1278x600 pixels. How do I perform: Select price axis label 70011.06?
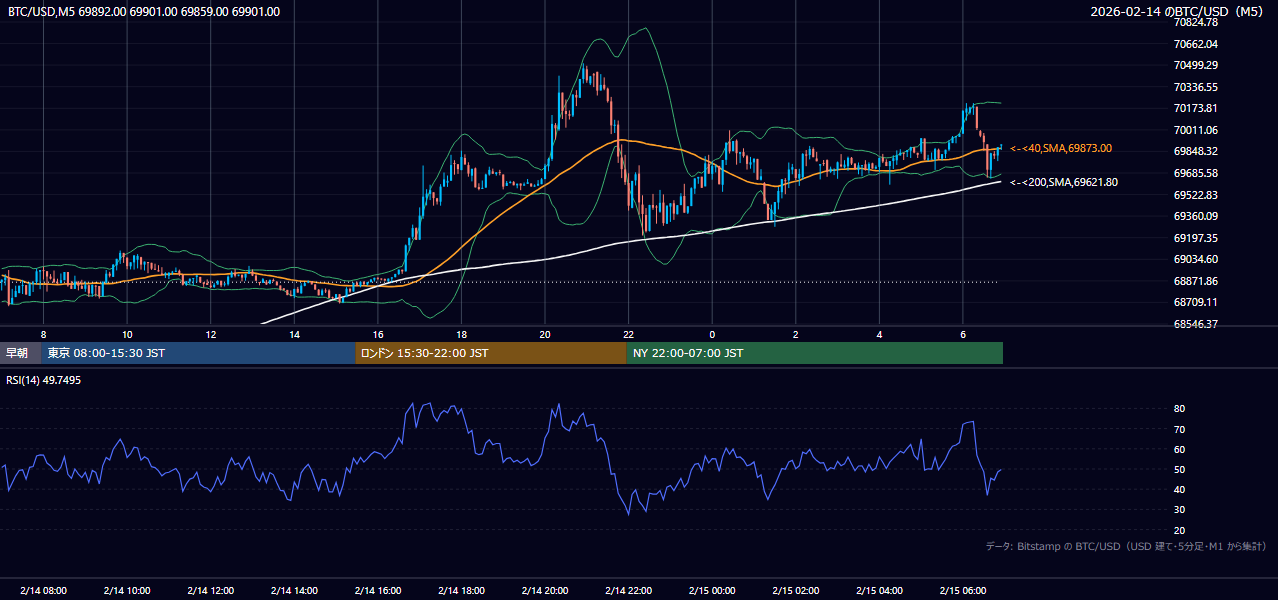1196,130
